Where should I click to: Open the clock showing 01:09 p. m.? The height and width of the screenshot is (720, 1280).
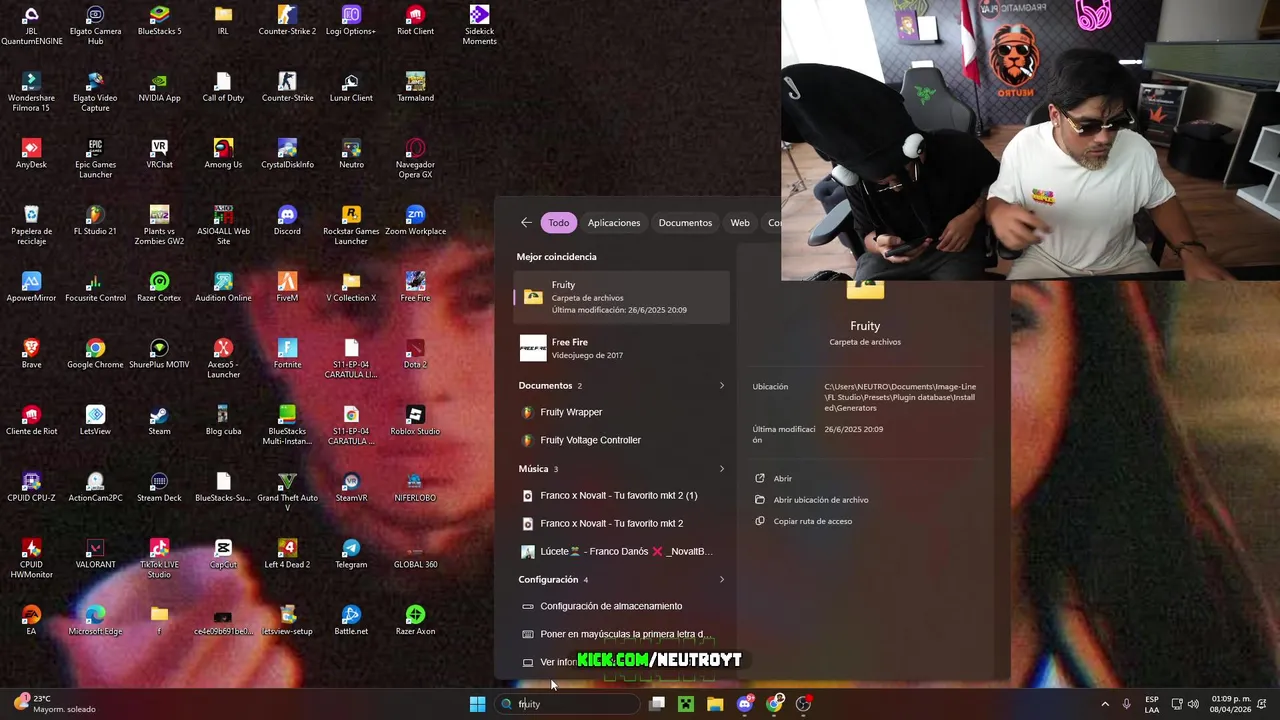pos(1230,704)
